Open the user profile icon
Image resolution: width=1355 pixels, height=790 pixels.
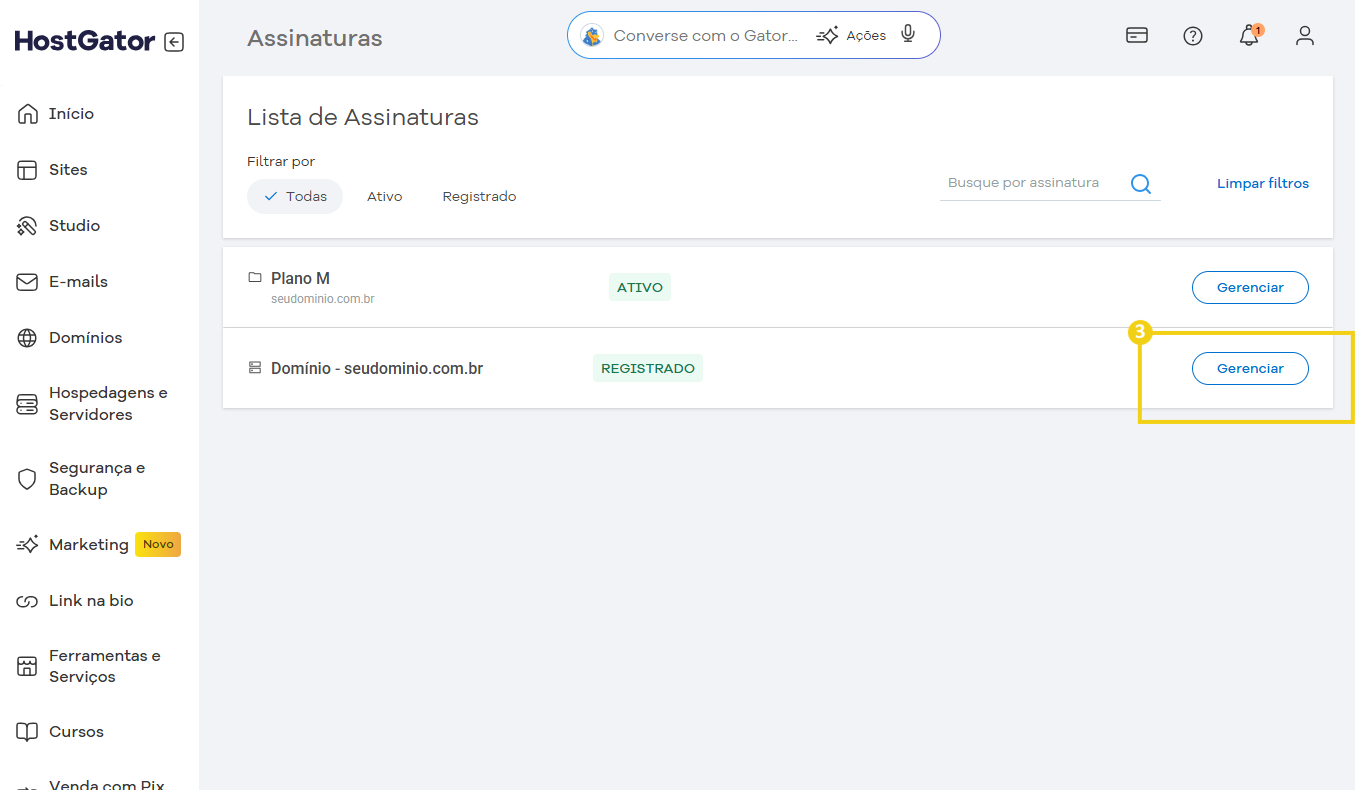pyautogui.click(x=1304, y=36)
